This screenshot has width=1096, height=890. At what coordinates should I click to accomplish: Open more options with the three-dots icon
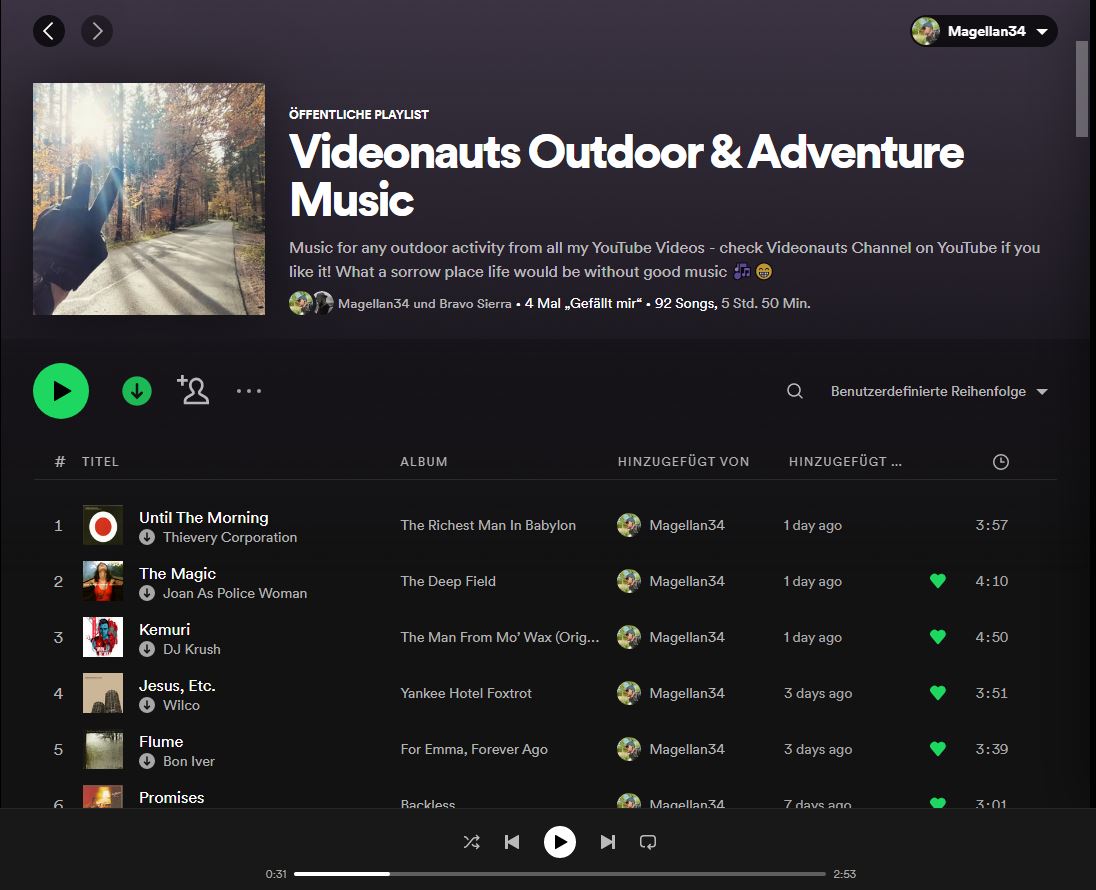249,391
